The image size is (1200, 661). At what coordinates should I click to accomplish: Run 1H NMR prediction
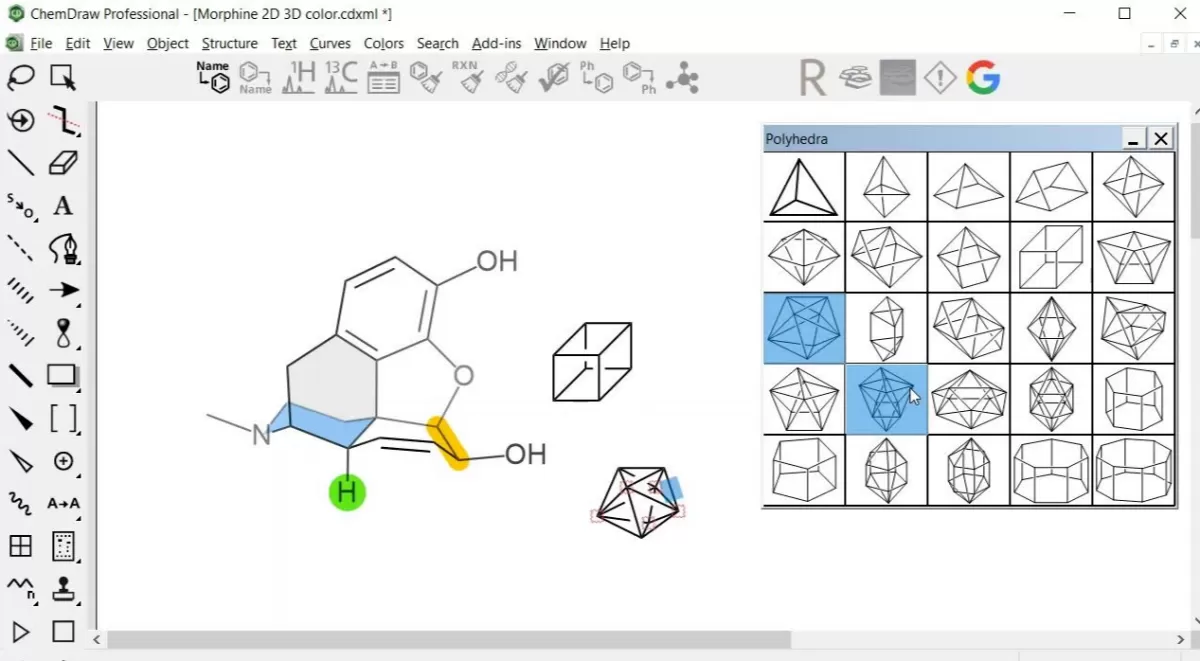pos(298,77)
